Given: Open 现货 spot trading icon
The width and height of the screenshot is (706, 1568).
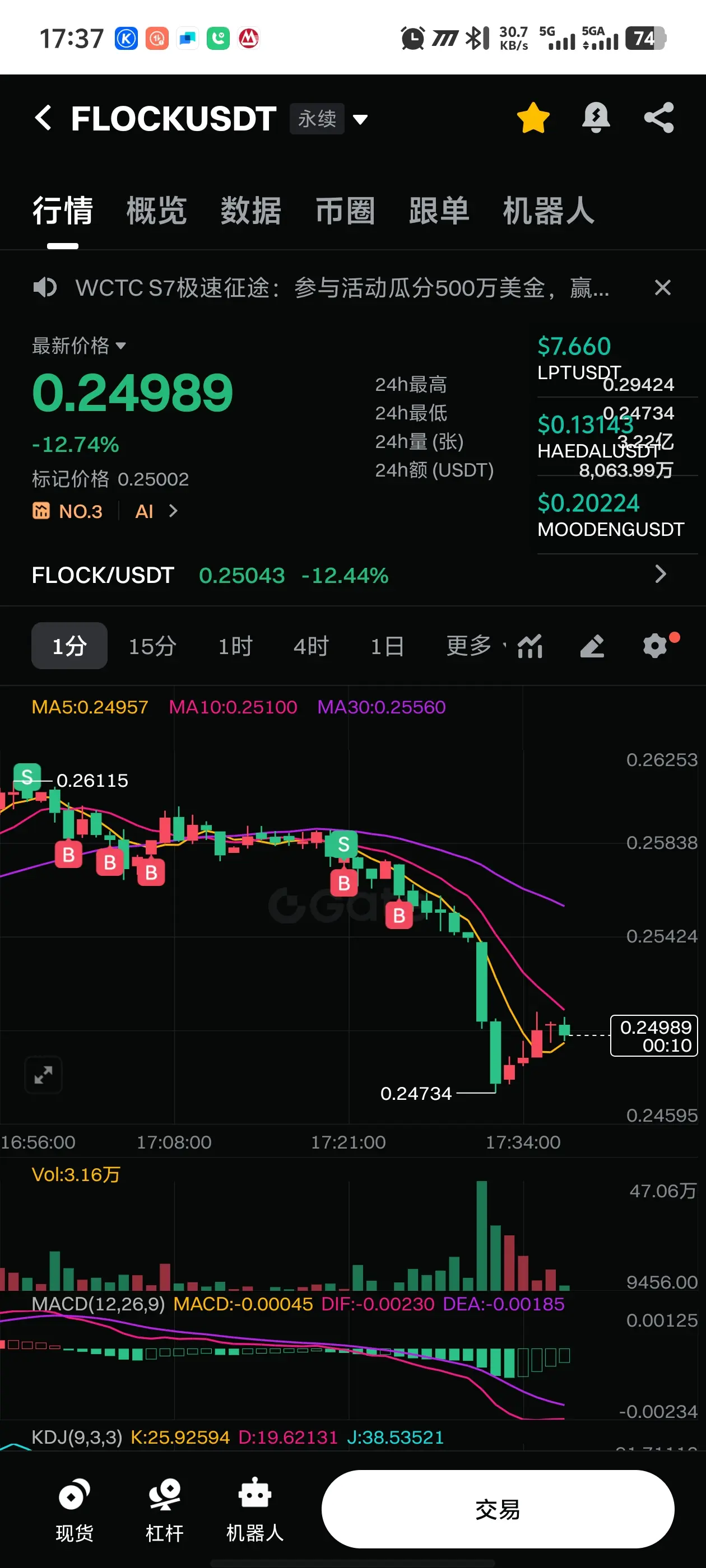Looking at the screenshot, I should [75, 1510].
